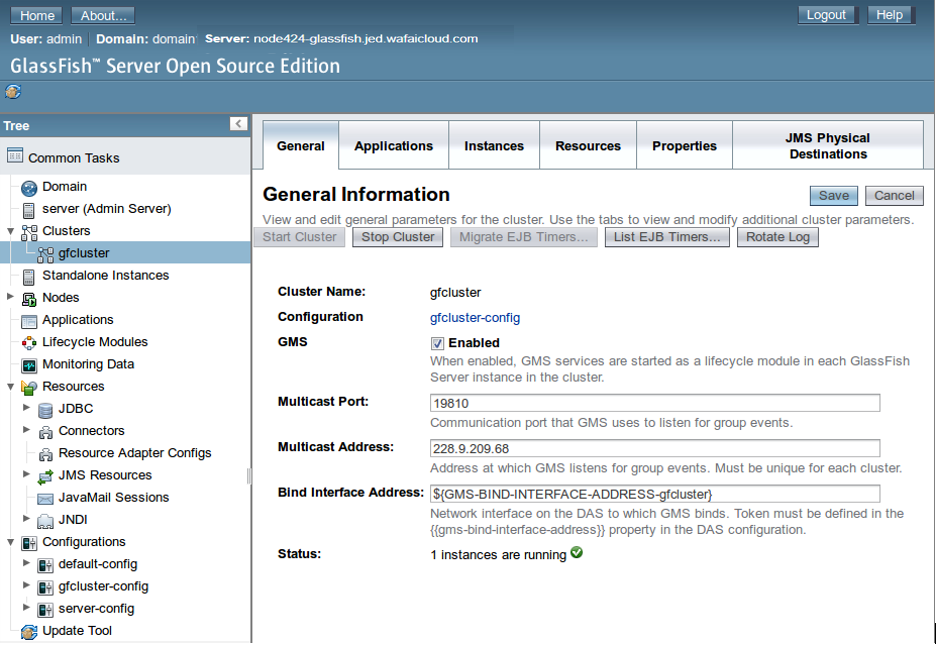
Task: Click the Logout button
Action: coord(826,15)
